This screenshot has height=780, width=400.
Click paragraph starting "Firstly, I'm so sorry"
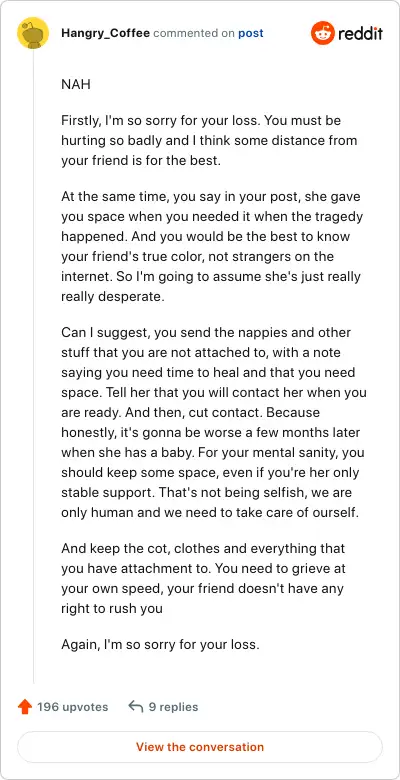pyautogui.click(x=209, y=141)
